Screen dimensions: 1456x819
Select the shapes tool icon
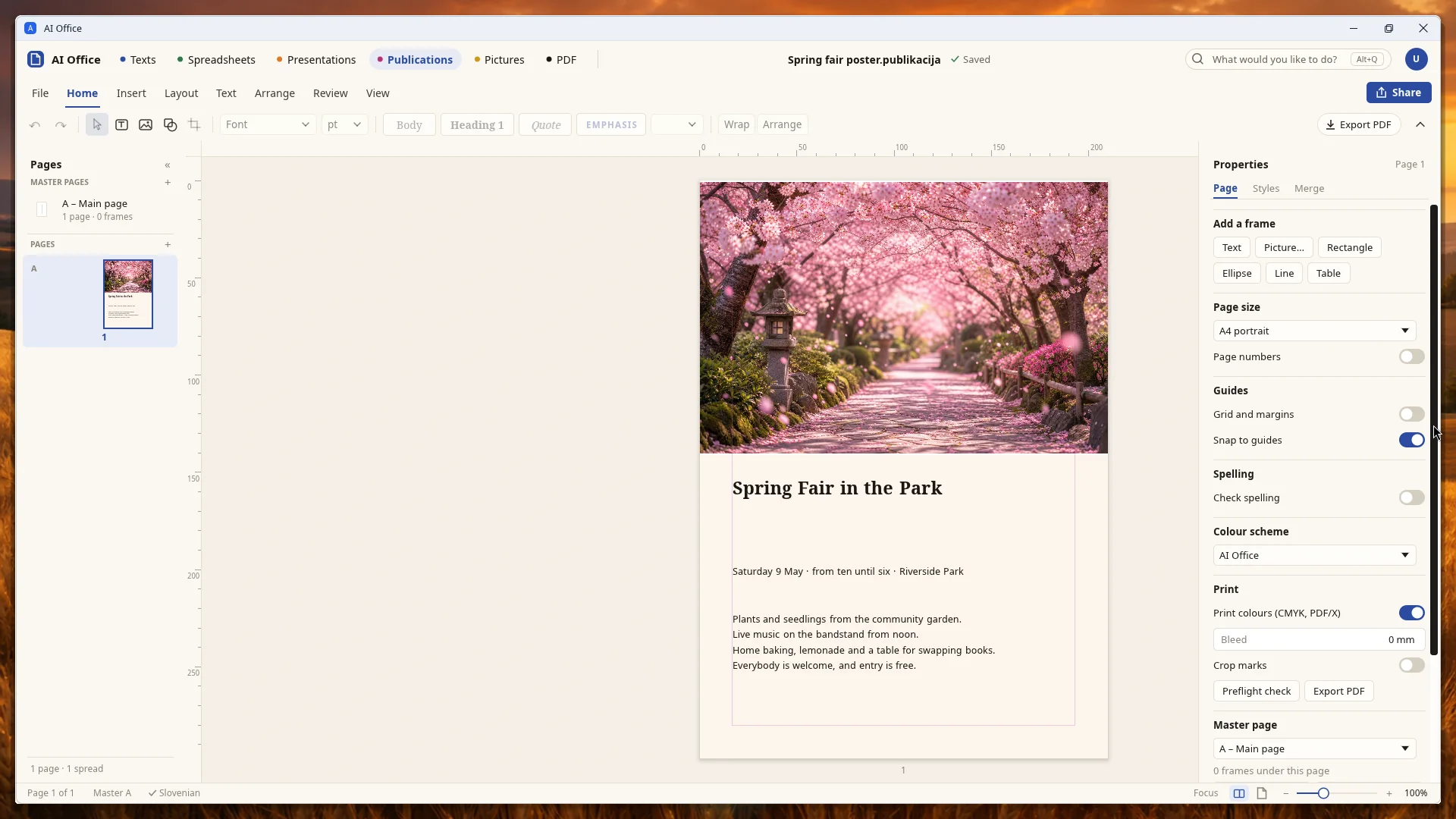(x=170, y=125)
